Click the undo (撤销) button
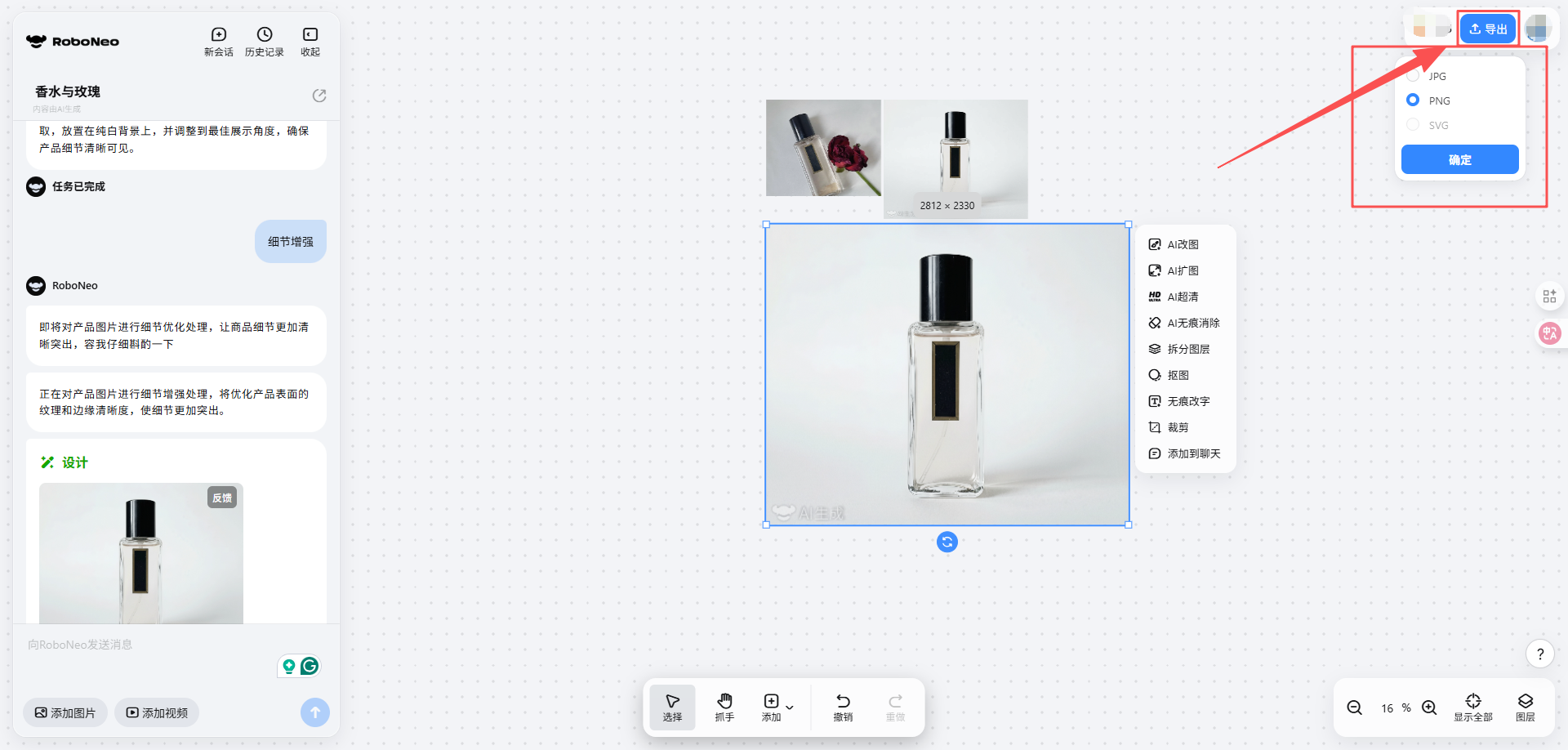This screenshot has width=1568, height=750. point(843,707)
